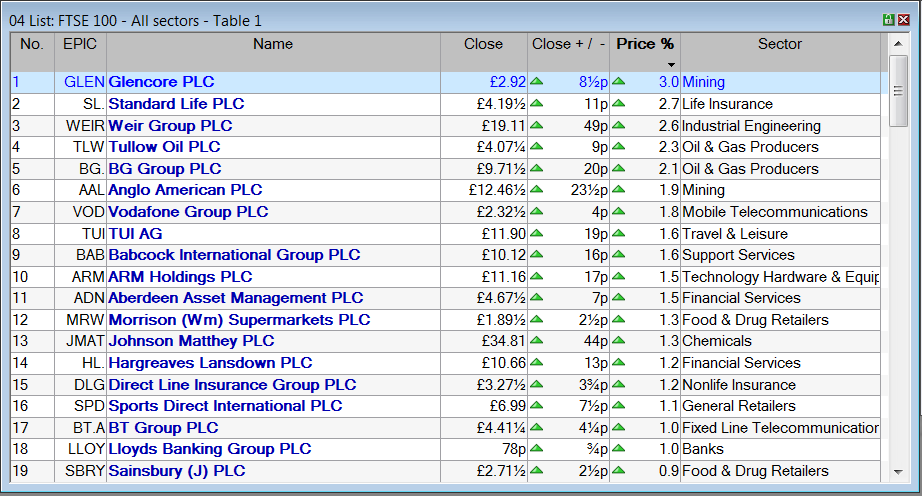
Task: Sort by the Close column header
Action: point(483,52)
